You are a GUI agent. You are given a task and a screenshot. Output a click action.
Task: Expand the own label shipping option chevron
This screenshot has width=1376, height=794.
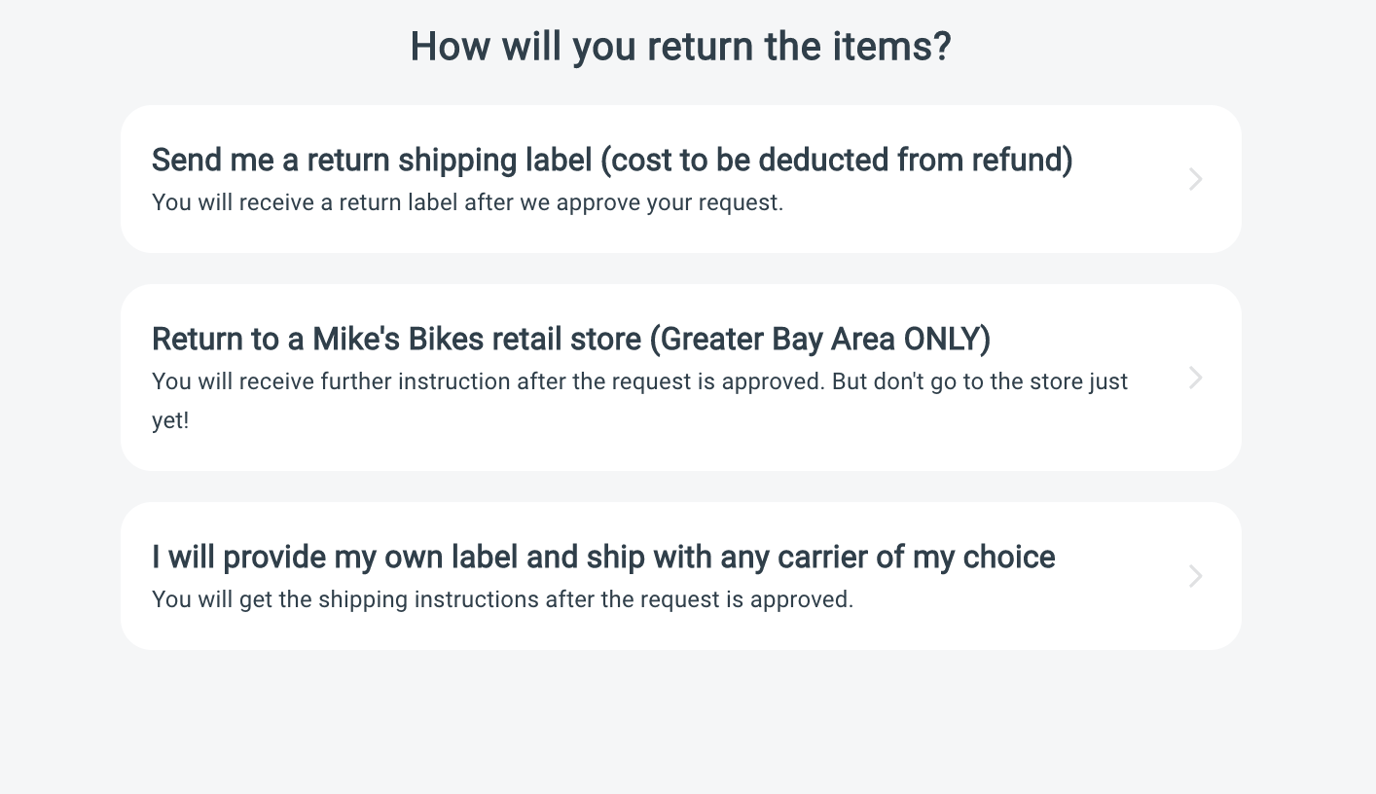(1195, 575)
